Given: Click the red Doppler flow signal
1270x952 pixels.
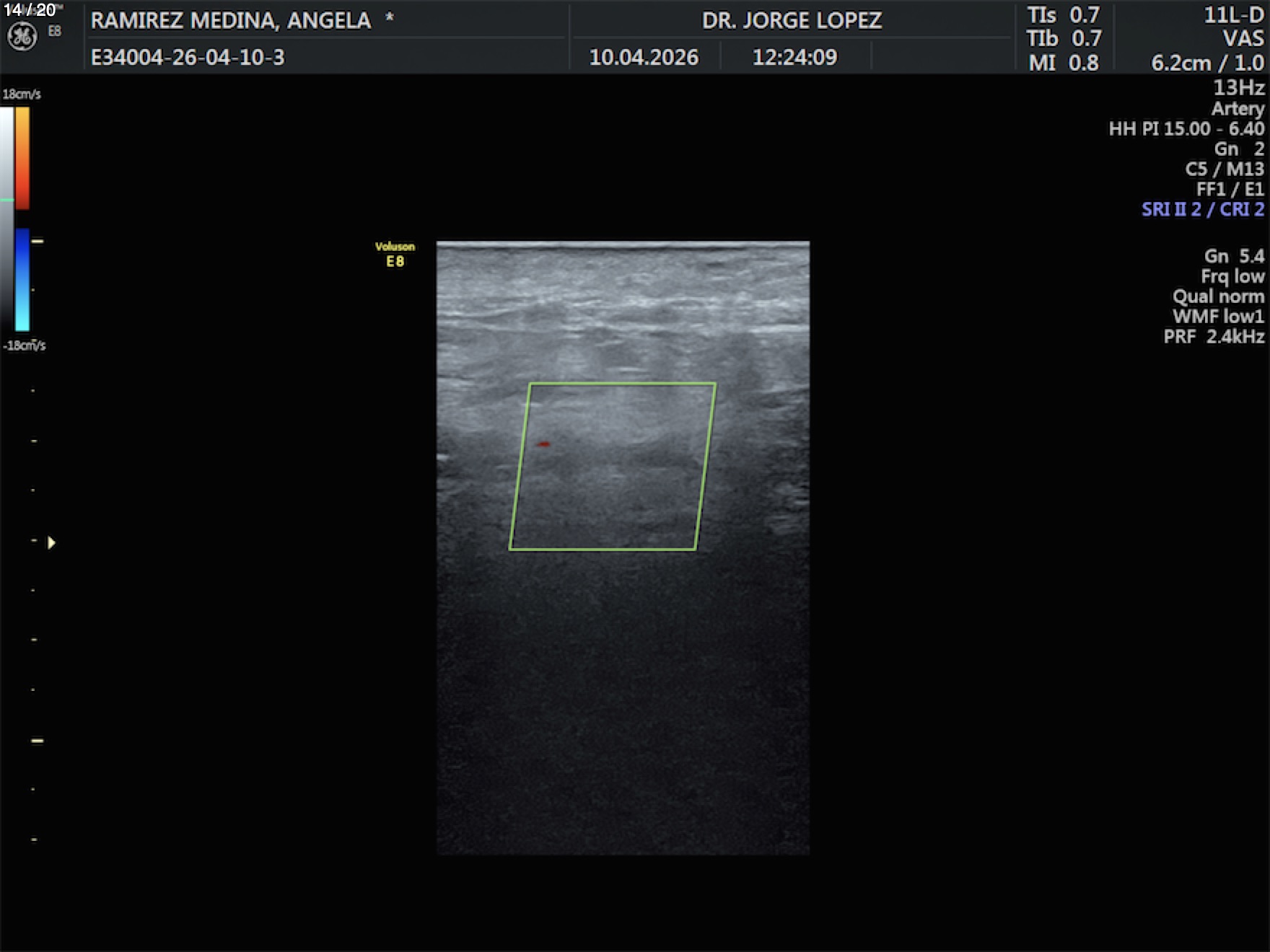Looking at the screenshot, I should coord(543,444).
